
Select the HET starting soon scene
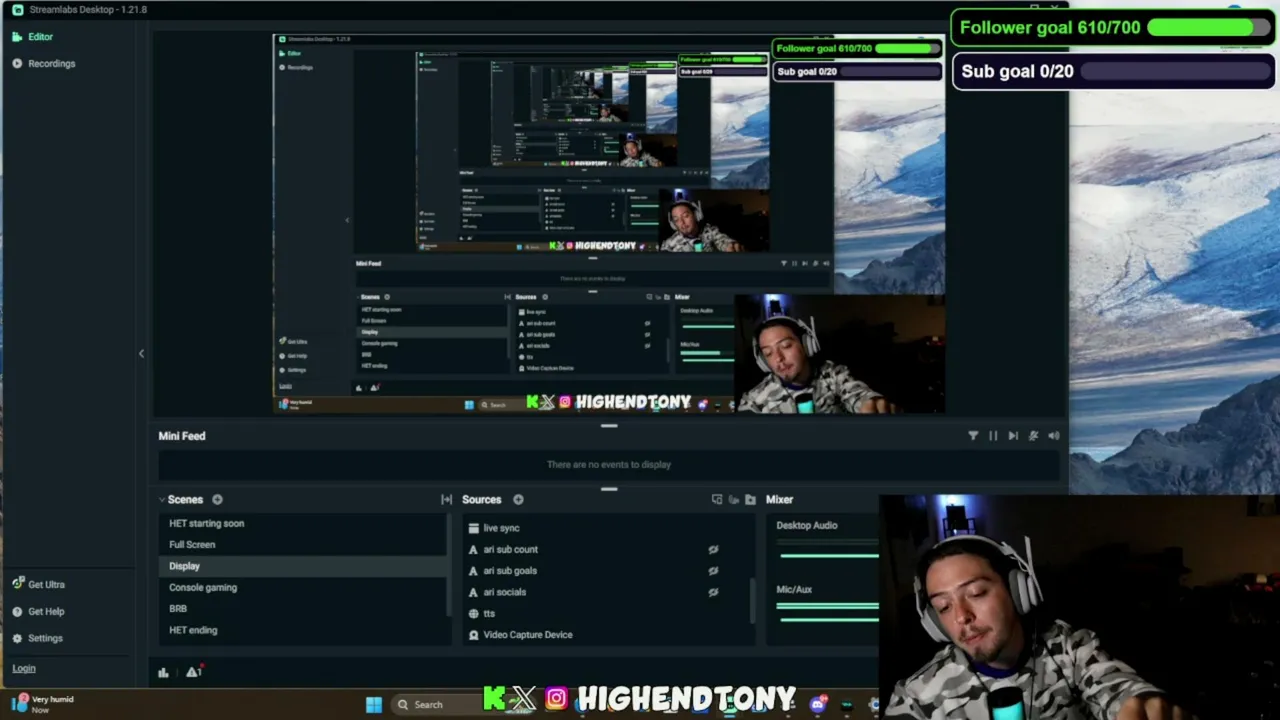(302, 523)
